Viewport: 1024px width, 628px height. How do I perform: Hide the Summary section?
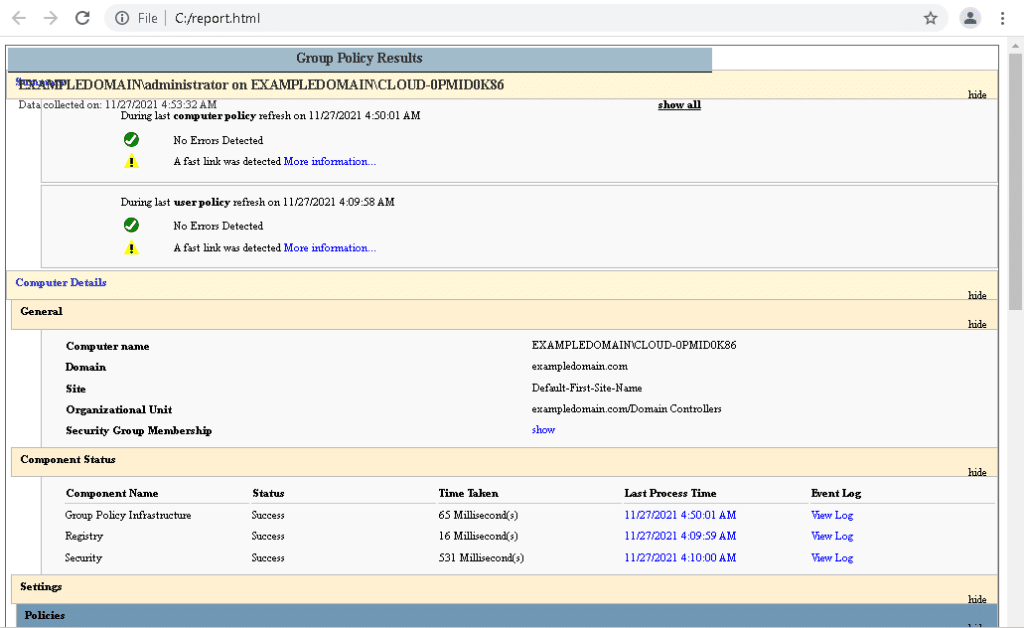(x=977, y=96)
